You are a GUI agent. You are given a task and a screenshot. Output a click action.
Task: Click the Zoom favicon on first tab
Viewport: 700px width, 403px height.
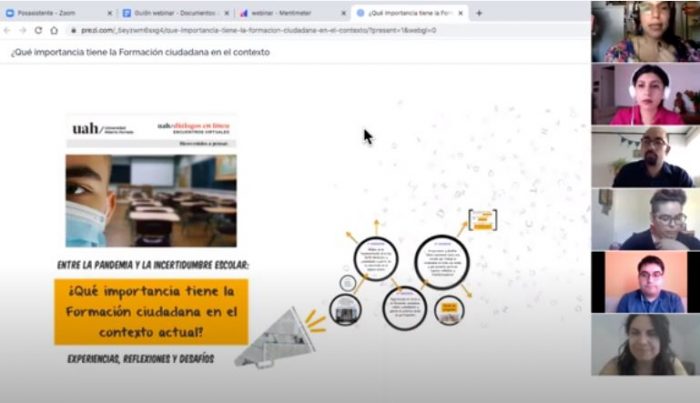tap(10, 13)
